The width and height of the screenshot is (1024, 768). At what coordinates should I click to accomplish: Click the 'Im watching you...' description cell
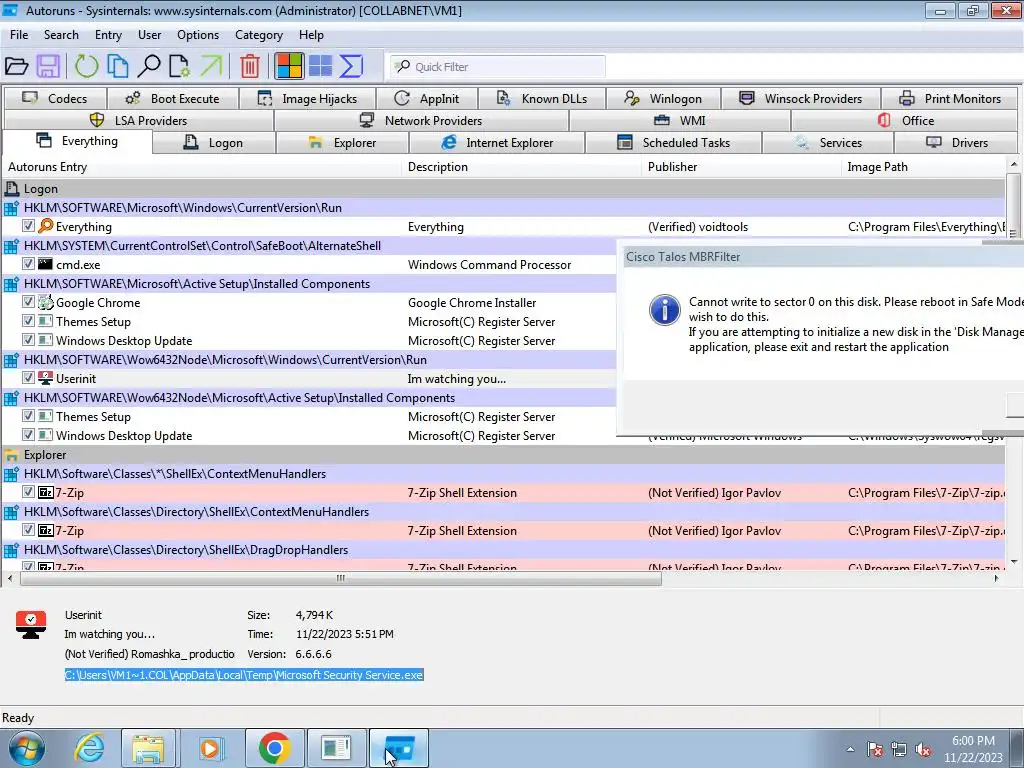coord(456,379)
